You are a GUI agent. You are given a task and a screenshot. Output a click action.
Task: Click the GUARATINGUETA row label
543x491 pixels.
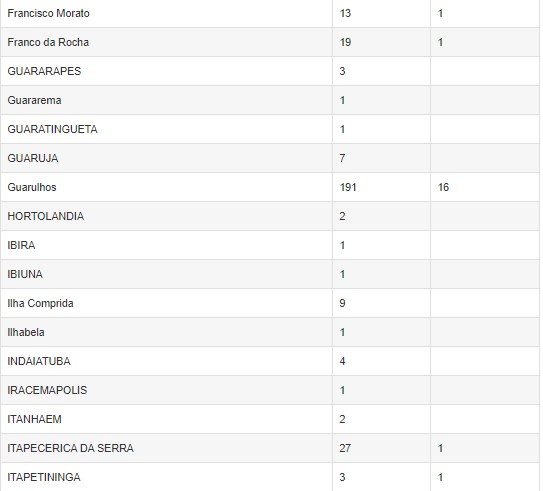(52, 130)
